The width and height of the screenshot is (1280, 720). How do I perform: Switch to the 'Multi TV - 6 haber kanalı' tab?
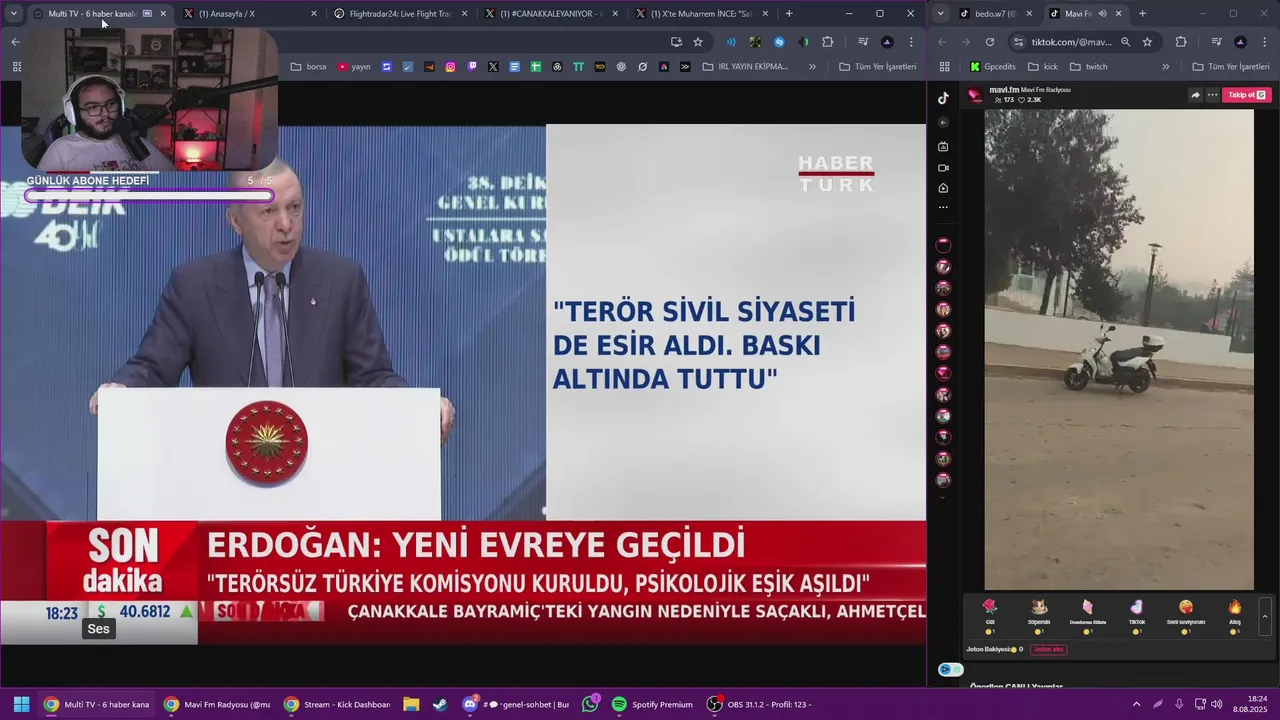tap(100, 14)
